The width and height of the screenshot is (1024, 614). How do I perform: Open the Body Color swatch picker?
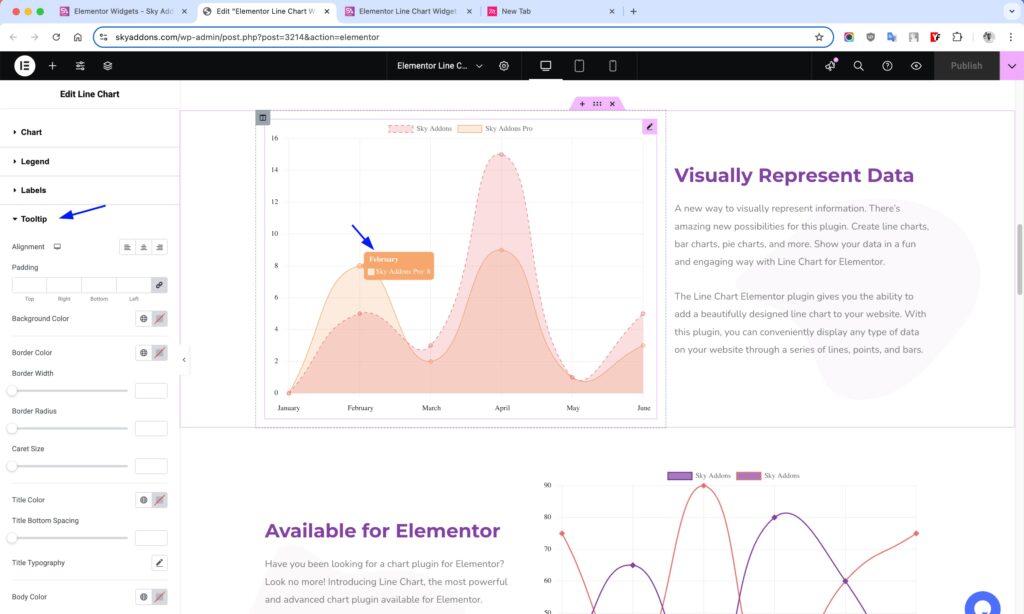pos(159,596)
